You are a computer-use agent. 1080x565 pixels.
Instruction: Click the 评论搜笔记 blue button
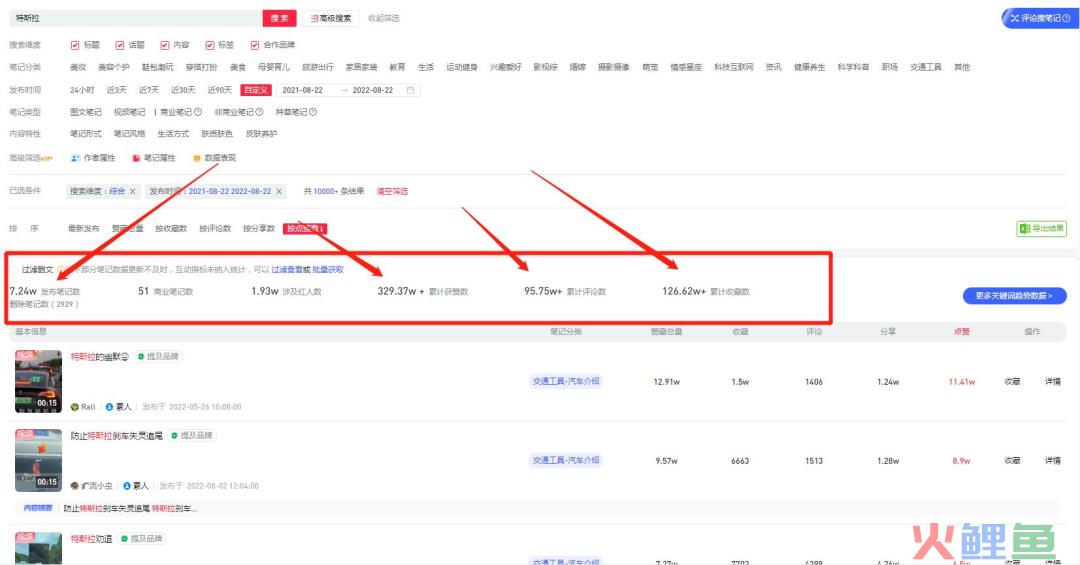(x=1039, y=19)
